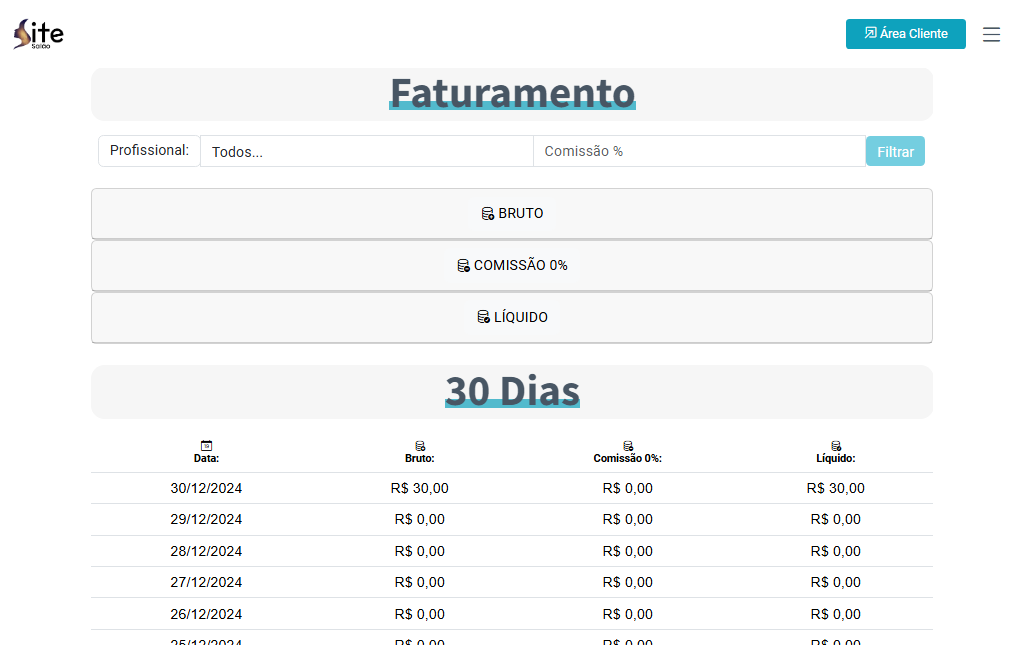Click the calendar icon above Data column
The height and width of the screenshot is (645, 1024).
[x=206, y=445]
